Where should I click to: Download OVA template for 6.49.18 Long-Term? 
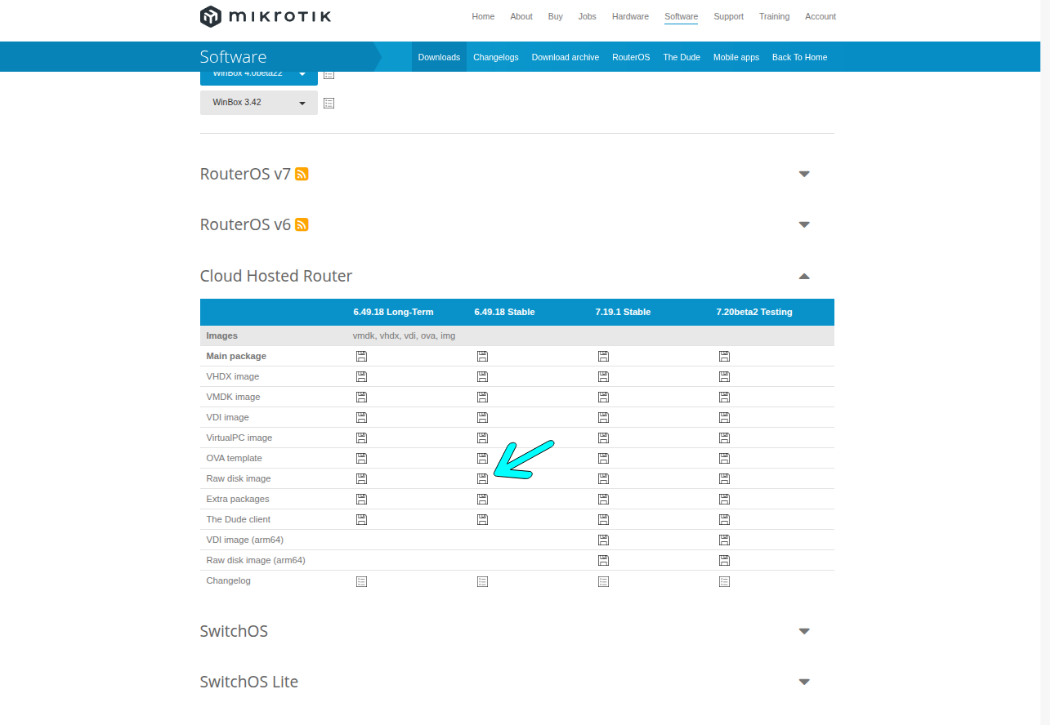pyautogui.click(x=361, y=459)
